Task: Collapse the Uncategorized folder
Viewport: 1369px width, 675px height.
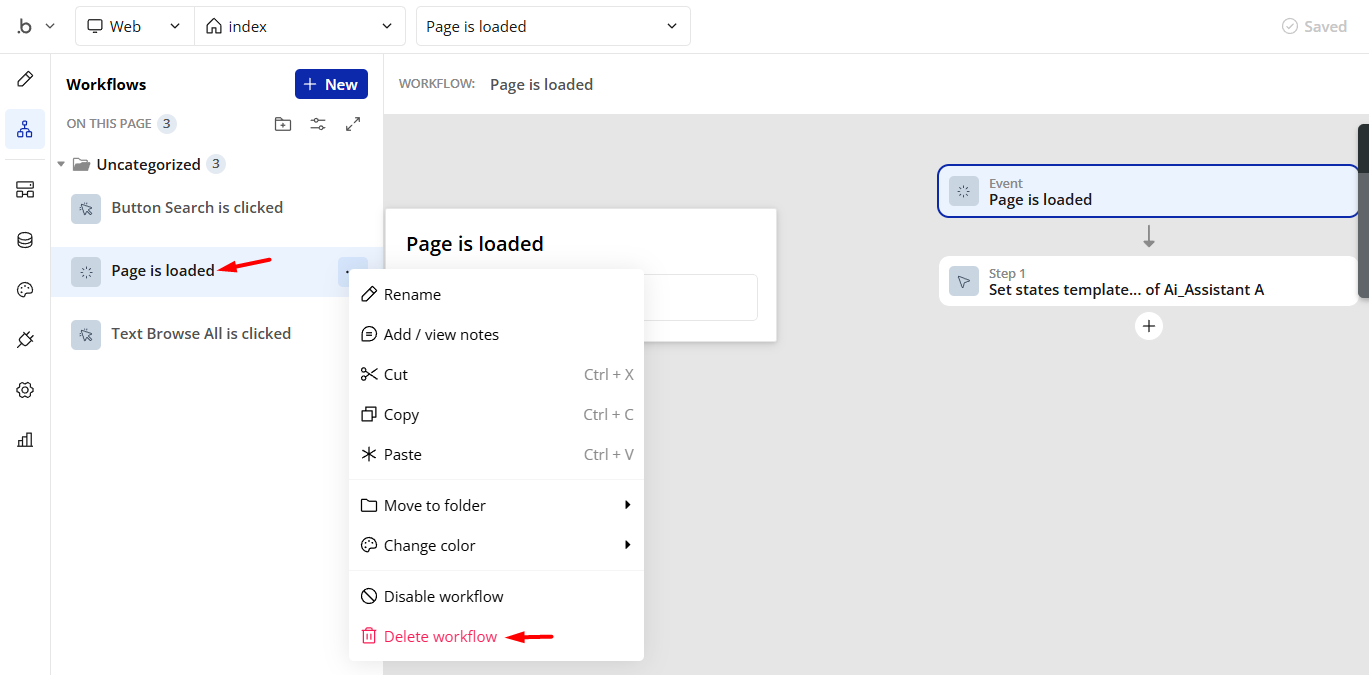Action: [x=62, y=164]
